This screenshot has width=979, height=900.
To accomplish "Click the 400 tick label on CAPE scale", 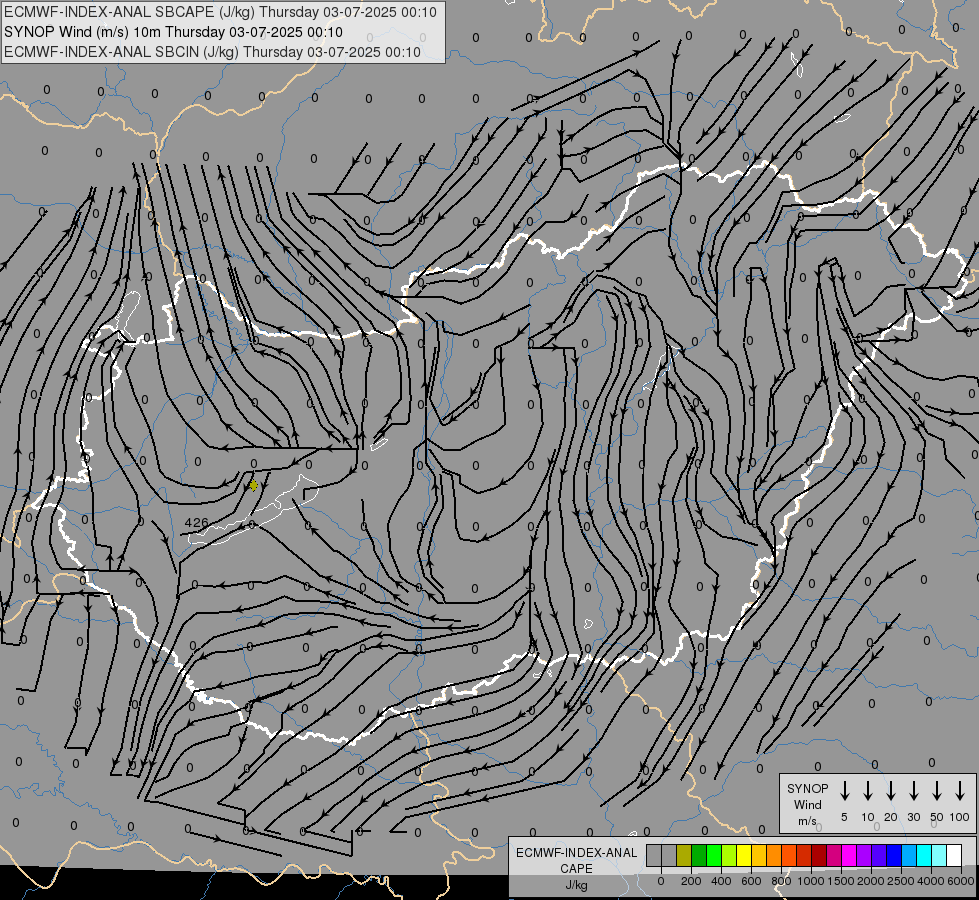I will pyautogui.click(x=721, y=881).
